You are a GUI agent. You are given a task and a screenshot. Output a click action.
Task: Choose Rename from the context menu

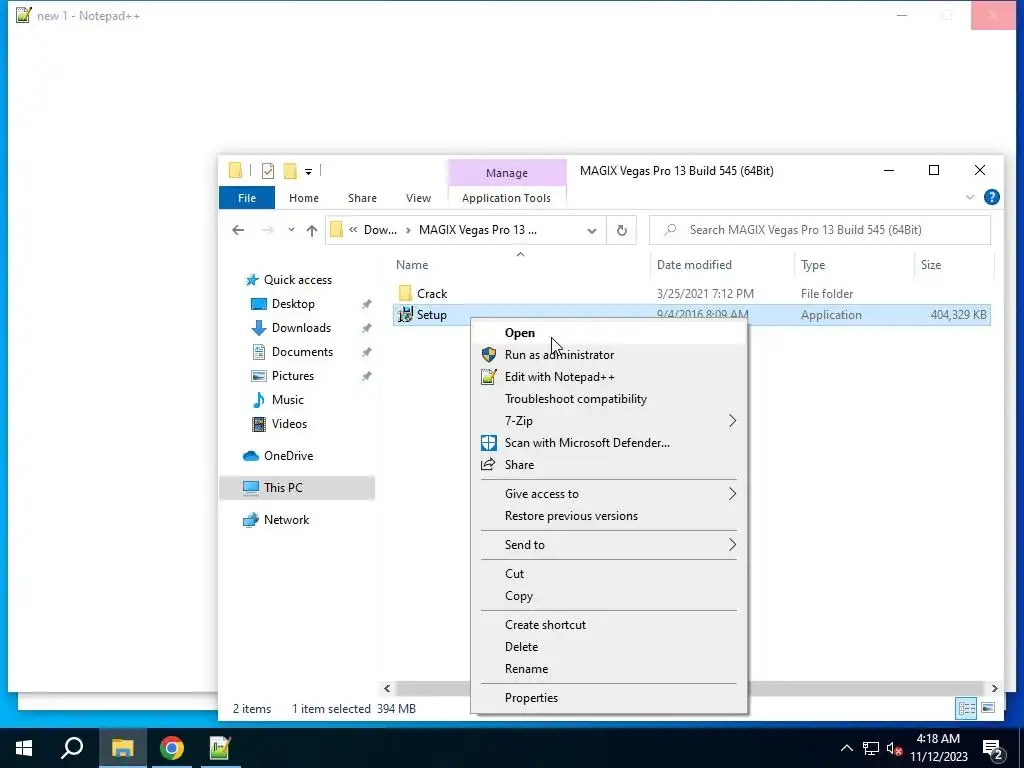coord(609,669)
